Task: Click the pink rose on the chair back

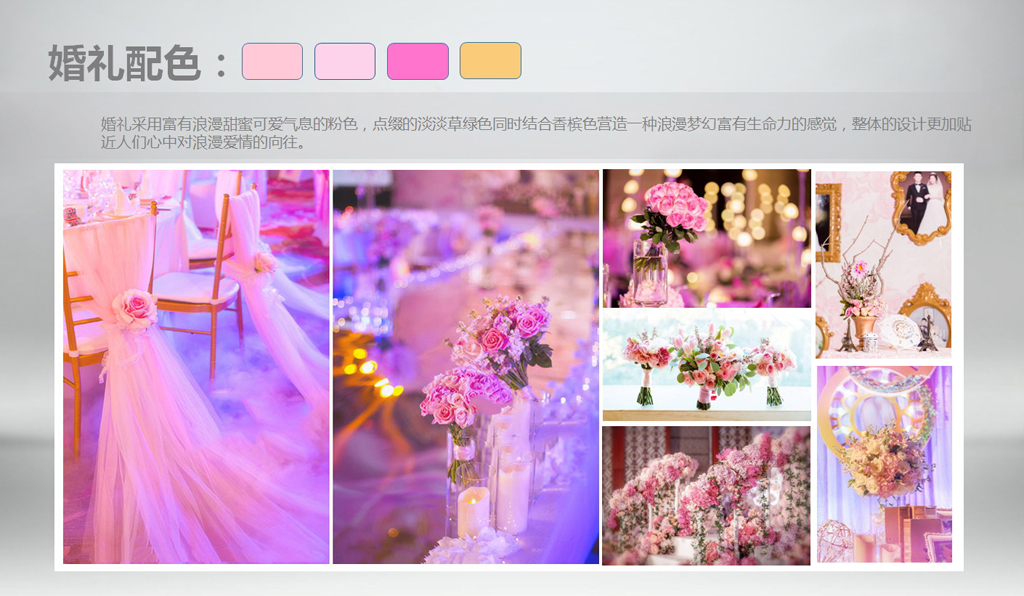Action: pyautogui.click(x=133, y=308)
